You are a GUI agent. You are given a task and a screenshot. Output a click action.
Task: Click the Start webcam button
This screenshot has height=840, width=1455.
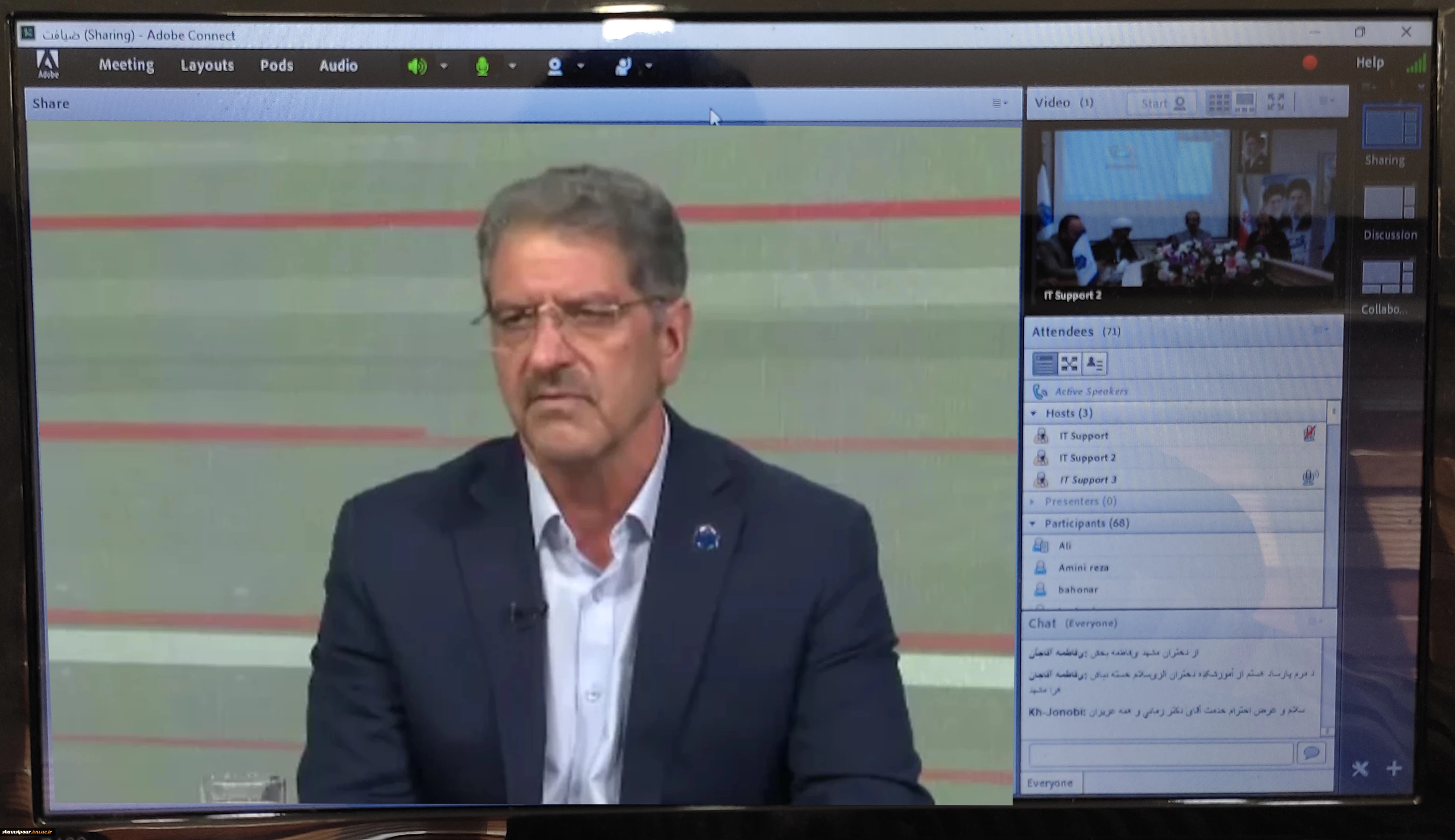pos(1162,103)
